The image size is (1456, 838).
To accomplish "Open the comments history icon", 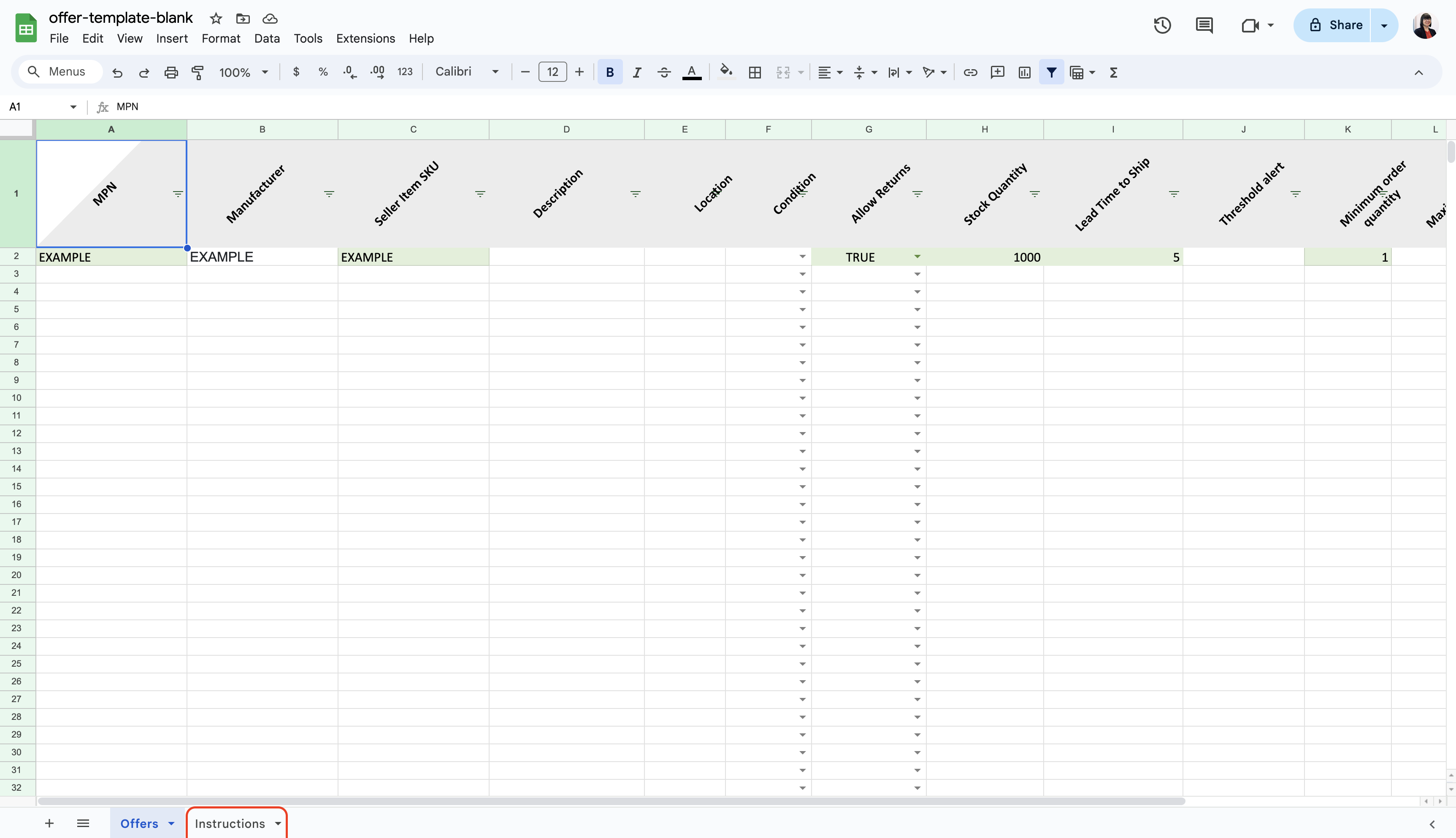I will coord(1204,25).
